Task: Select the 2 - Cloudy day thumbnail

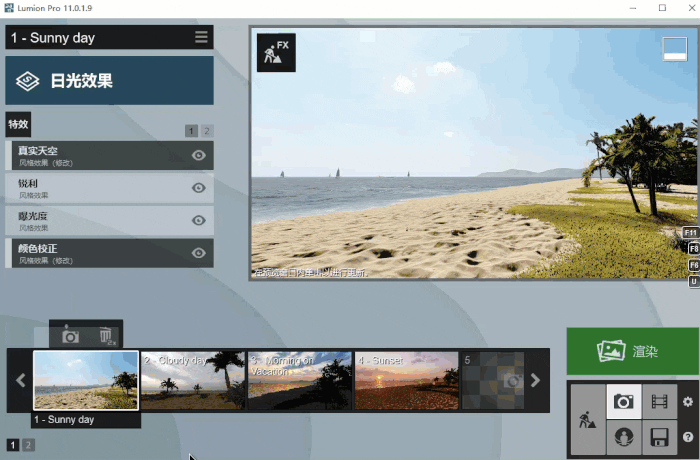Action: 193,380
